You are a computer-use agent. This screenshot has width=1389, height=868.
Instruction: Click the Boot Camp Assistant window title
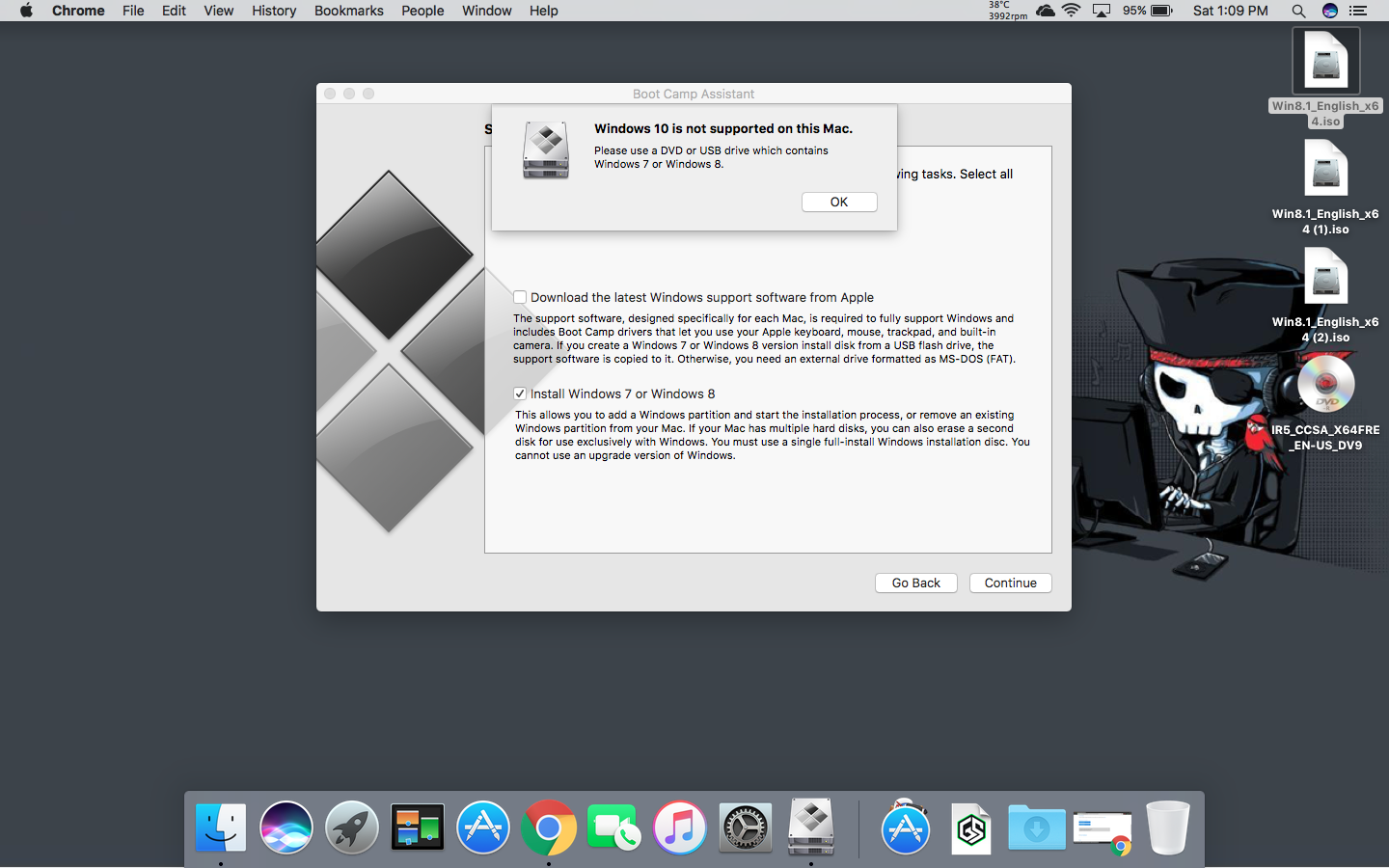click(694, 94)
